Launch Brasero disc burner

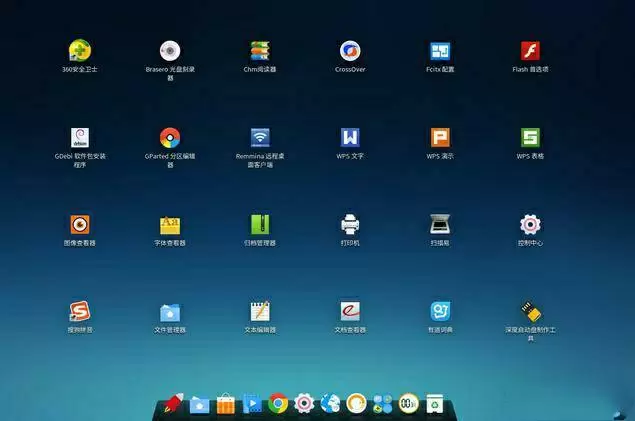click(x=170, y=51)
